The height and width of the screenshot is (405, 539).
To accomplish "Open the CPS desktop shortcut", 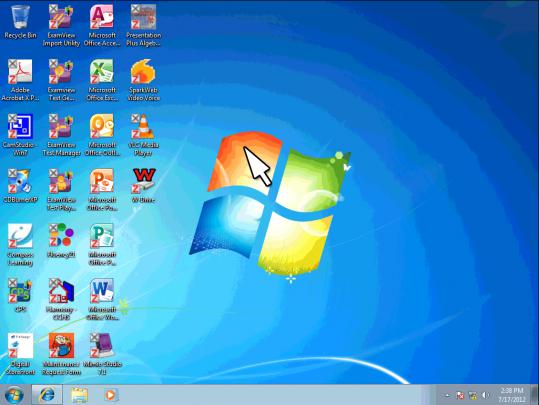I will [20, 296].
